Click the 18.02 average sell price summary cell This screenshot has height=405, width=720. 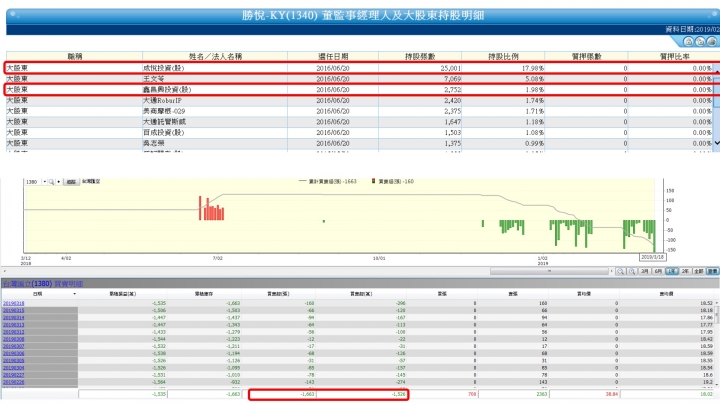tap(666, 394)
